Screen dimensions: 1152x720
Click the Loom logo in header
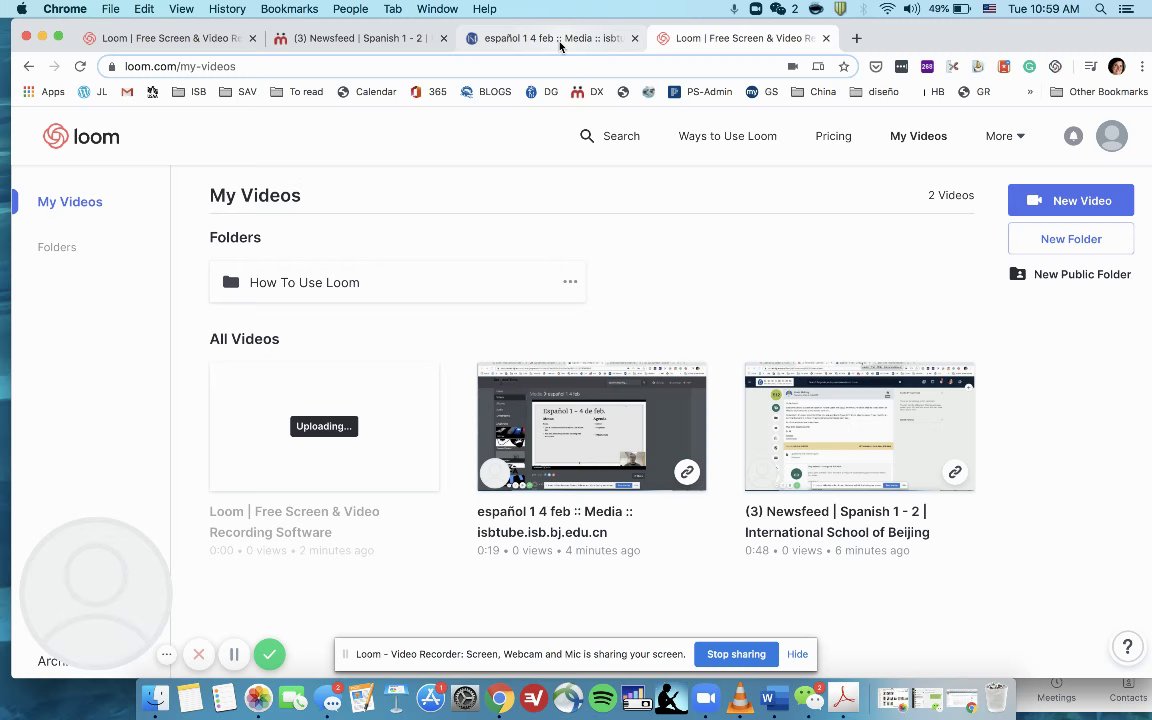click(81, 136)
